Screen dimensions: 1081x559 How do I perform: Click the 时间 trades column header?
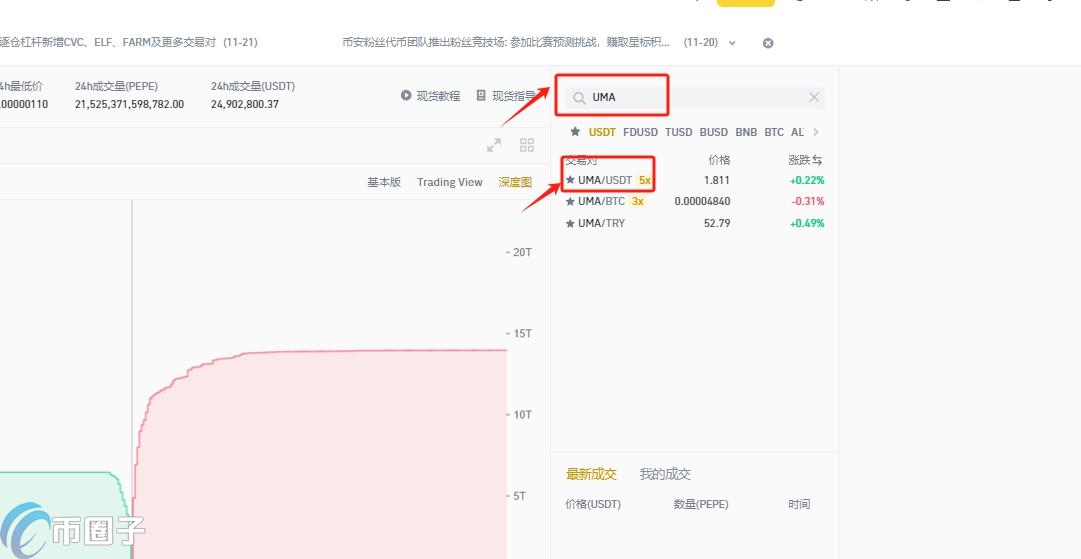click(x=800, y=504)
